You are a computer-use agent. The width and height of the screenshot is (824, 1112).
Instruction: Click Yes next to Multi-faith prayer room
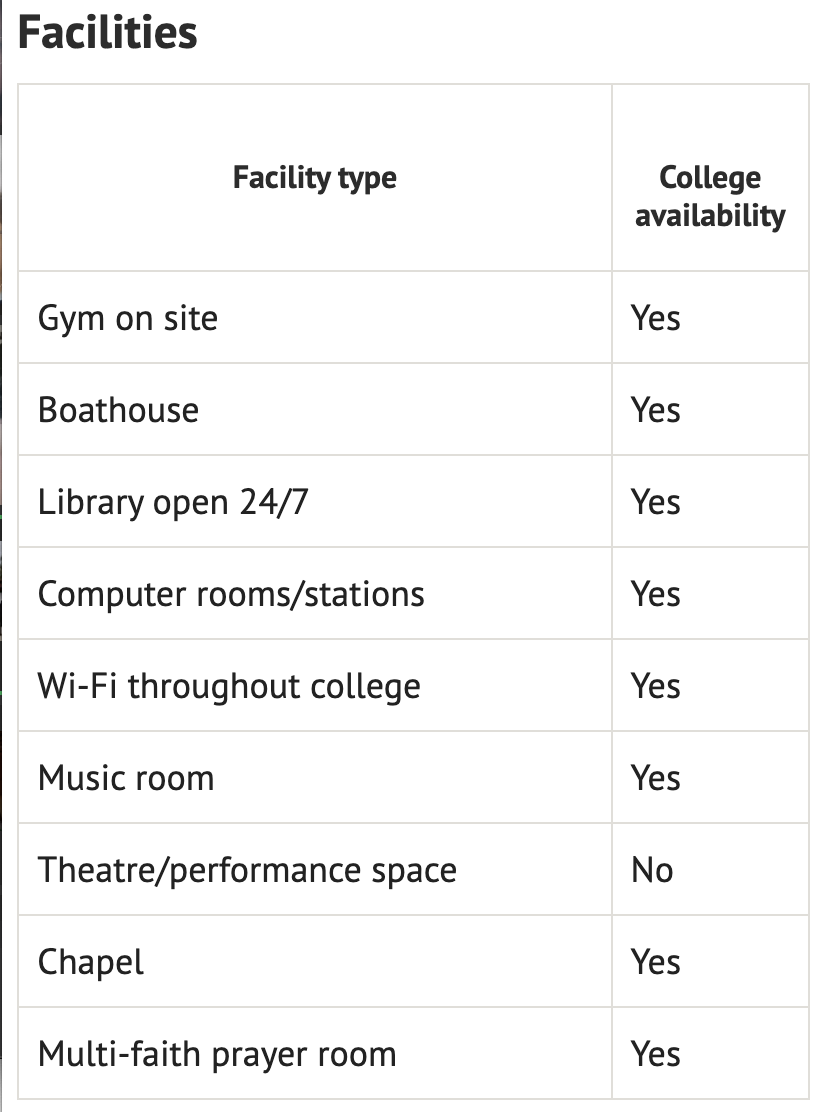point(656,1055)
